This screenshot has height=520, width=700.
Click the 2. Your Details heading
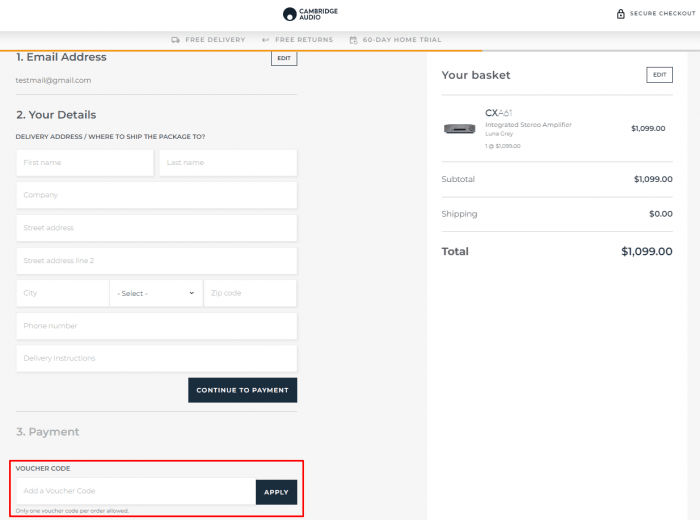point(56,115)
